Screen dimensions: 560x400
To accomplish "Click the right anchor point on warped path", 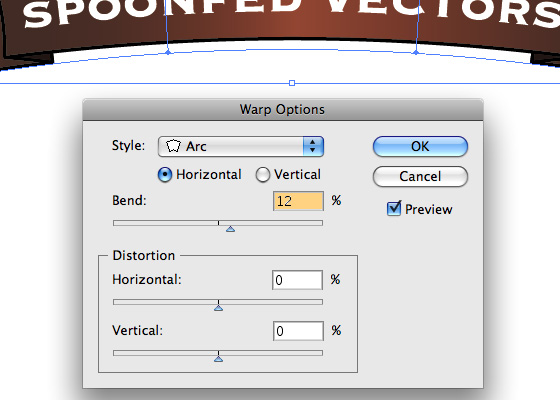I will click(x=416, y=52).
